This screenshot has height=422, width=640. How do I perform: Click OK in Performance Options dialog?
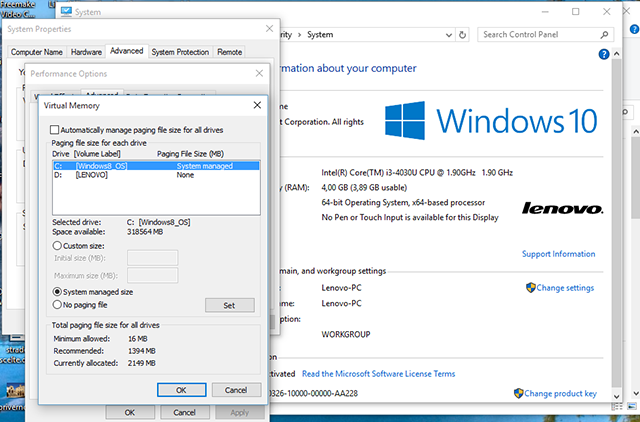pyautogui.click(x=130, y=412)
